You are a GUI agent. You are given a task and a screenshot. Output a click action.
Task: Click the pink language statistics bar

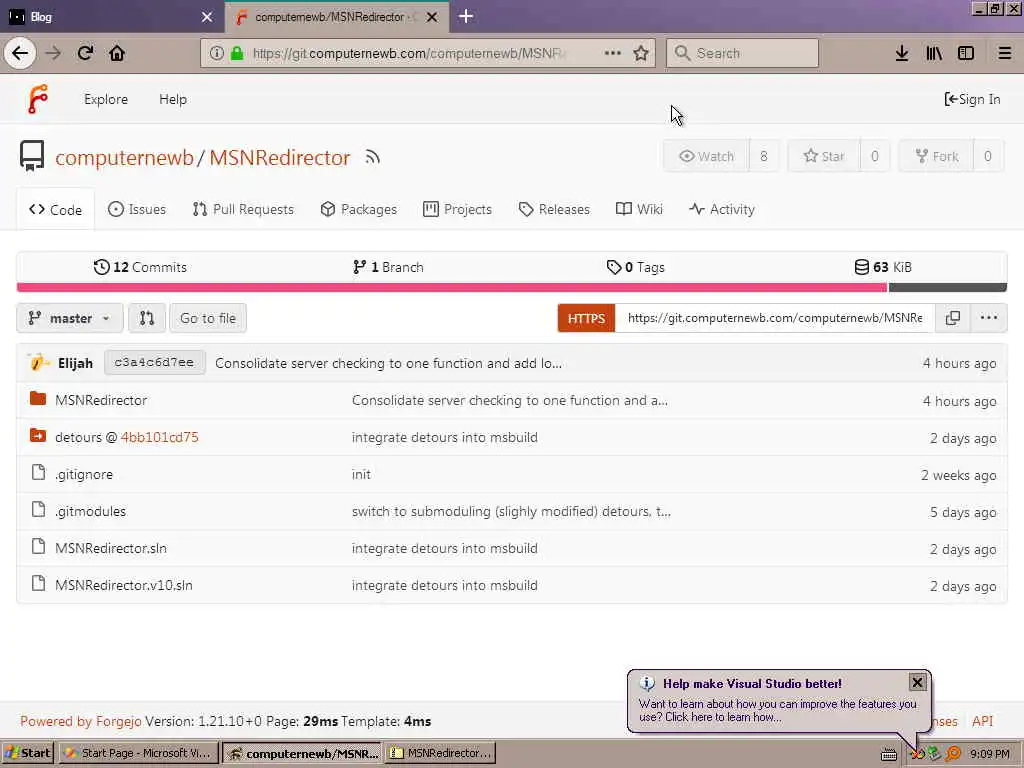(x=452, y=287)
